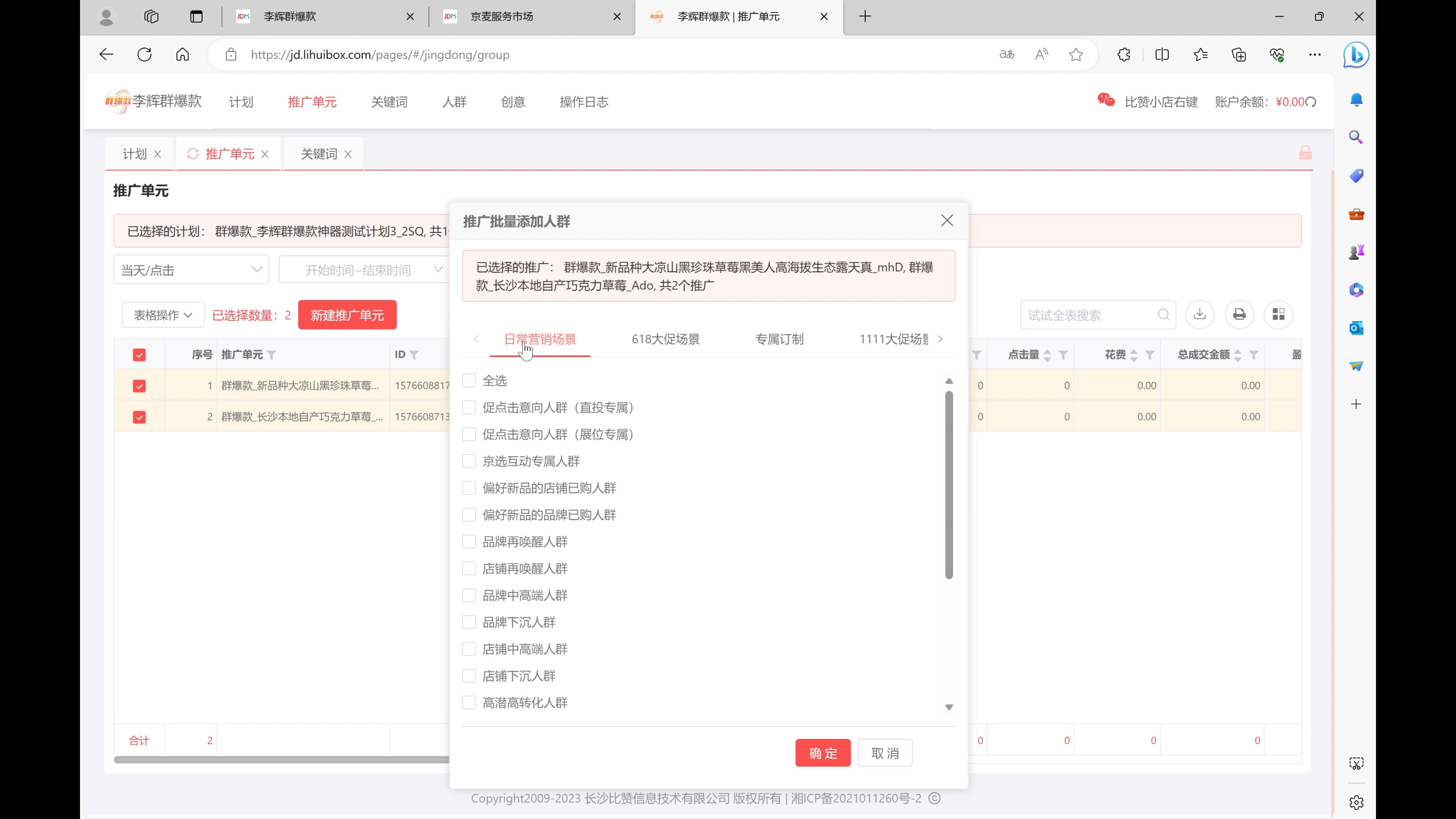Open the 当天/点击 dropdown
This screenshot has width=1456, height=819.
190,270
